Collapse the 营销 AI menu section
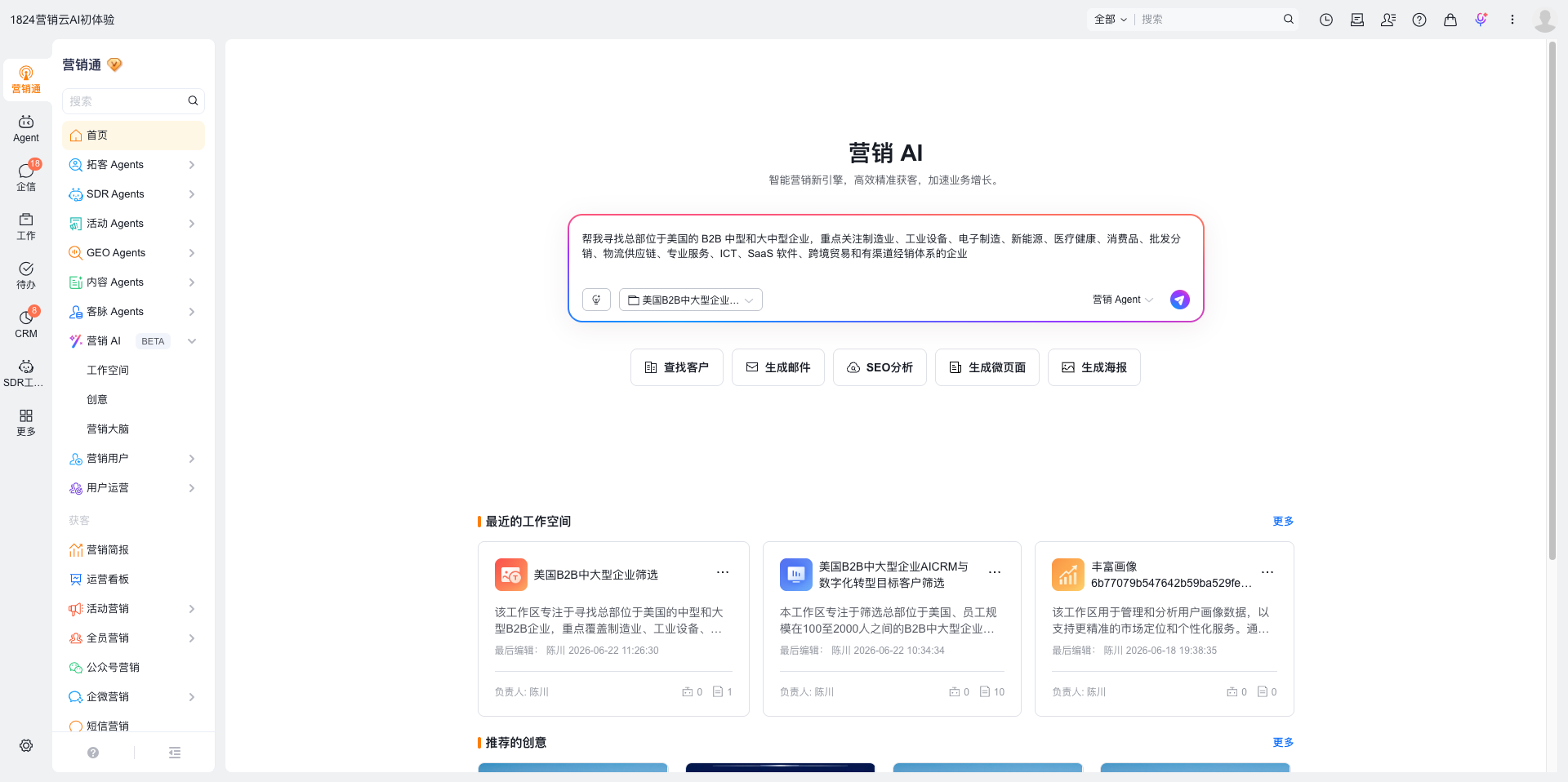This screenshot has height=782, width=1568. click(192, 341)
